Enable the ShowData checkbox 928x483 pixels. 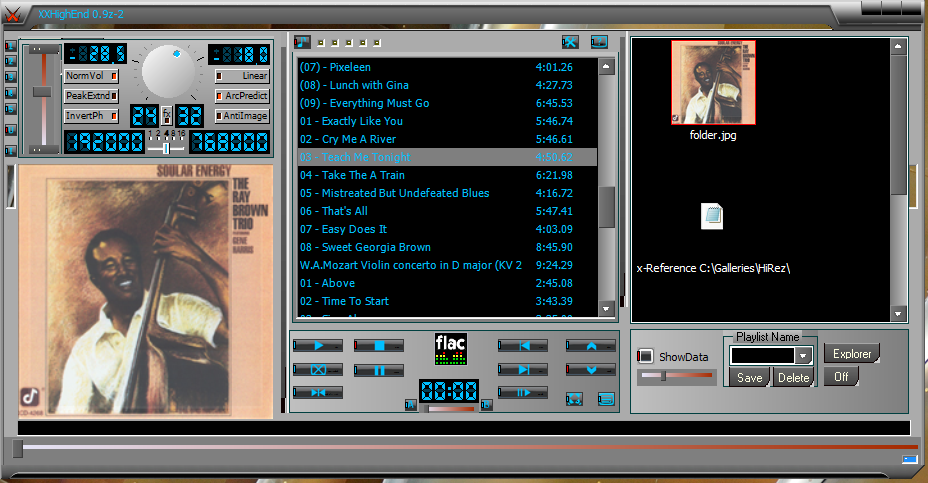click(645, 356)
